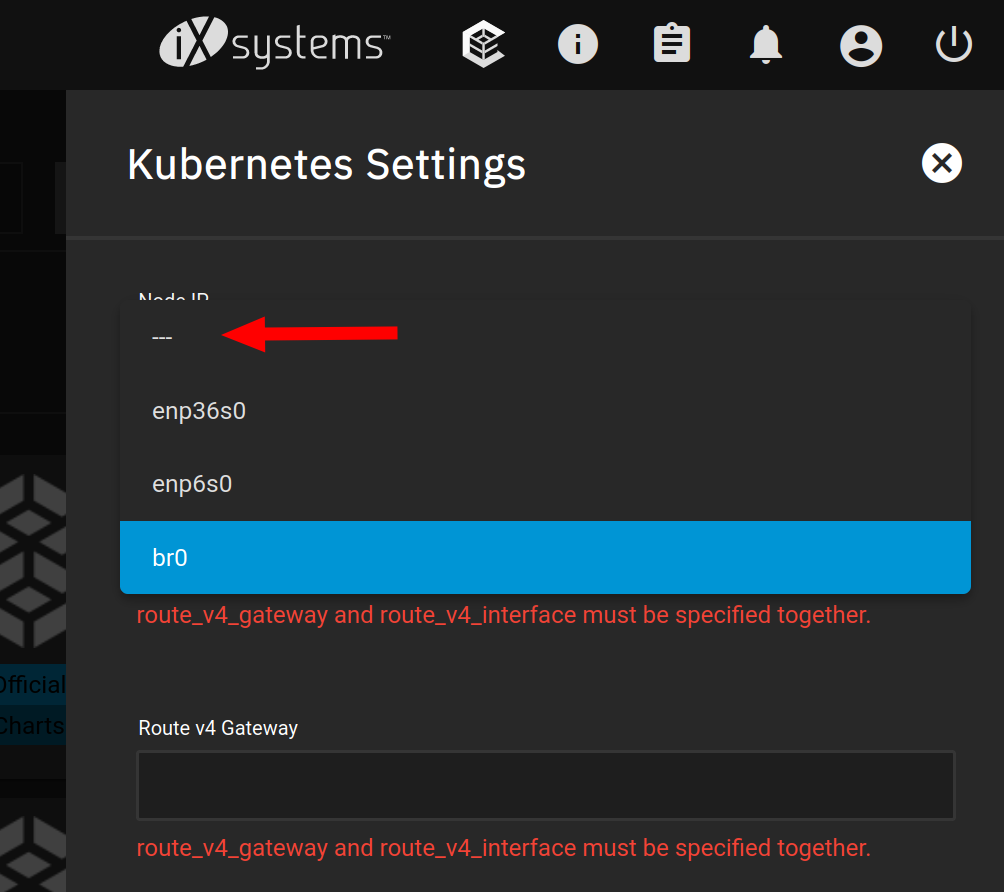This screenshot has height=892, width=1004.
Task: Open the info (about) icon
Action: point(578,44)
